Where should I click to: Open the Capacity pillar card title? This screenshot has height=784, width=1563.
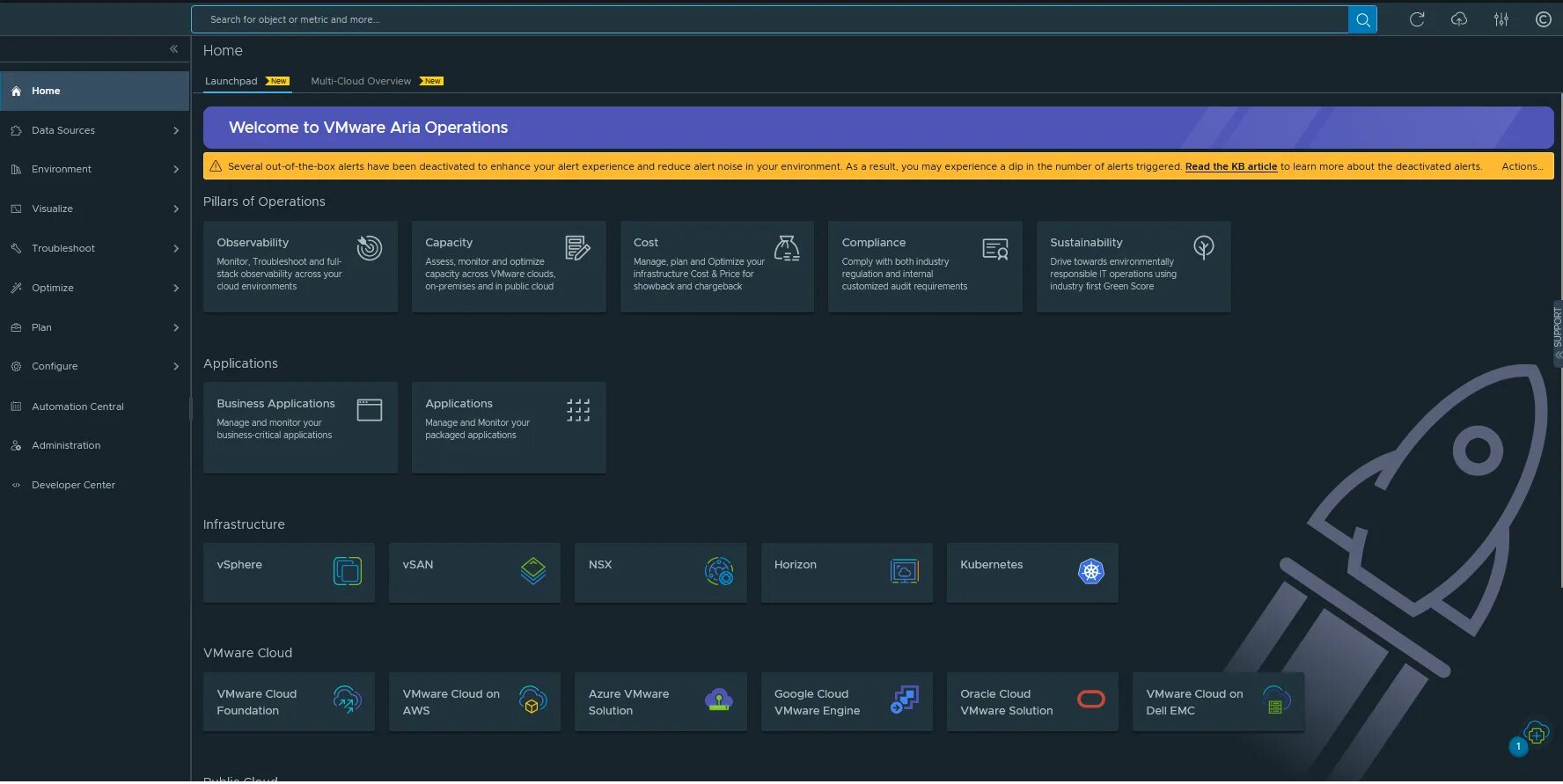coord(449,243)
